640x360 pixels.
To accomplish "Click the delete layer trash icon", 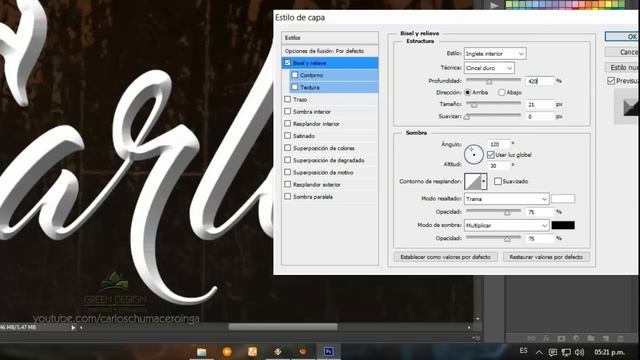I will [620, 338].
